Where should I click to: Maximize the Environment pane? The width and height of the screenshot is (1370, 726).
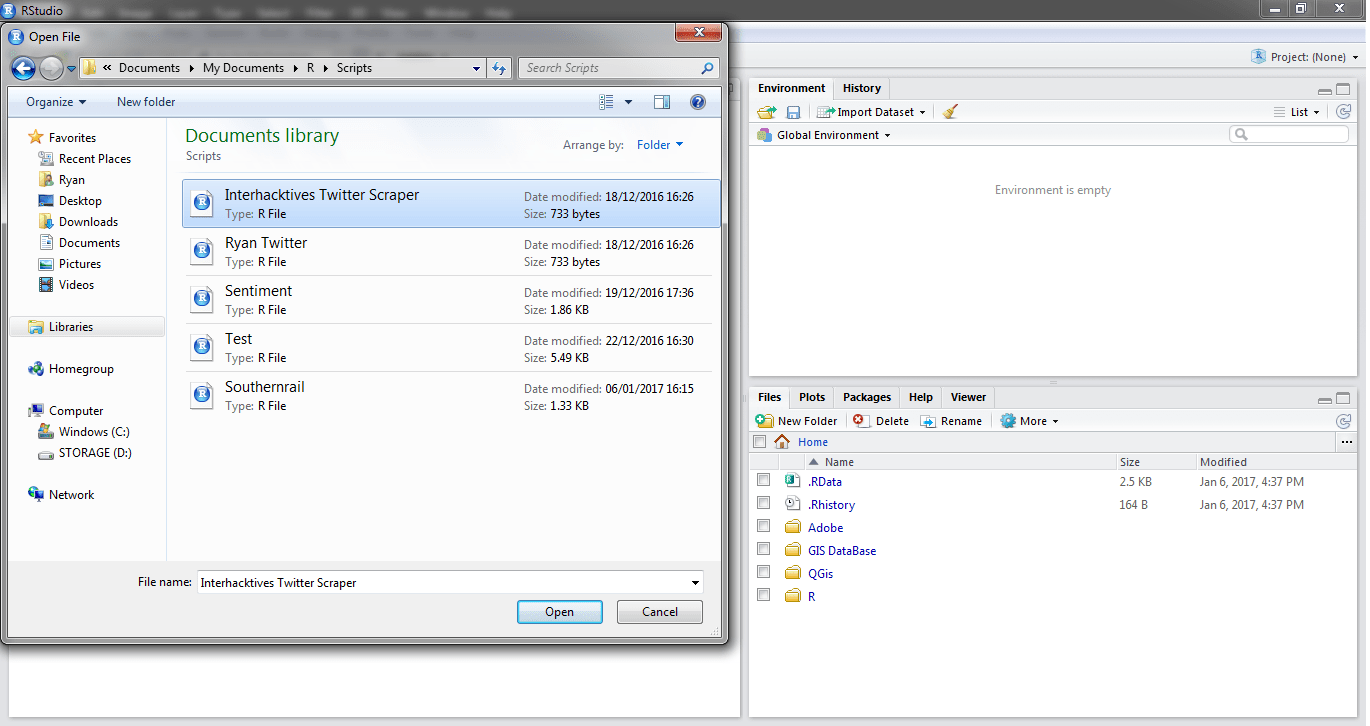click(x=1345, y=89)
